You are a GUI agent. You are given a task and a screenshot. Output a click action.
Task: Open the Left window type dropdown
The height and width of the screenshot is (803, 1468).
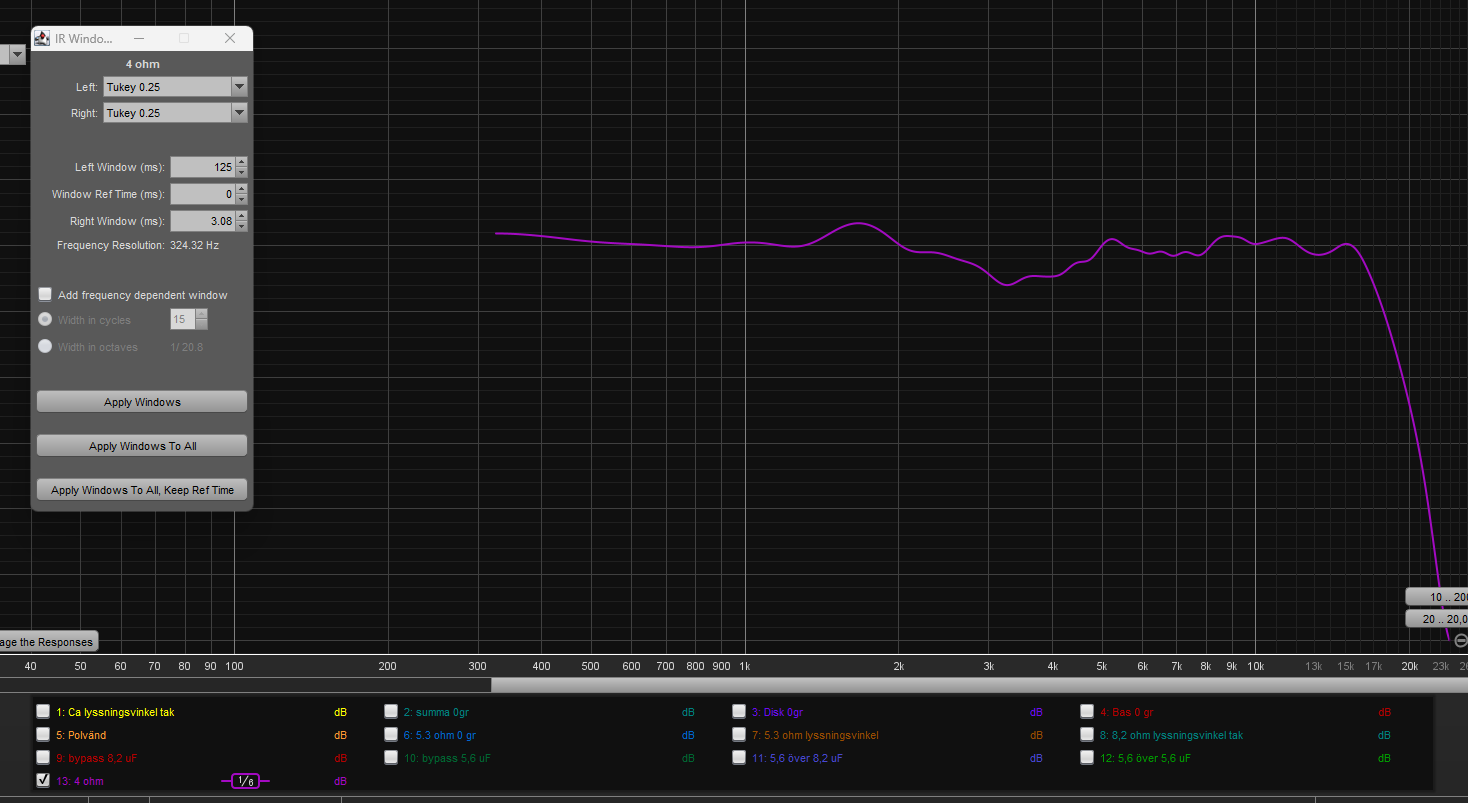(x=239, y=87)
